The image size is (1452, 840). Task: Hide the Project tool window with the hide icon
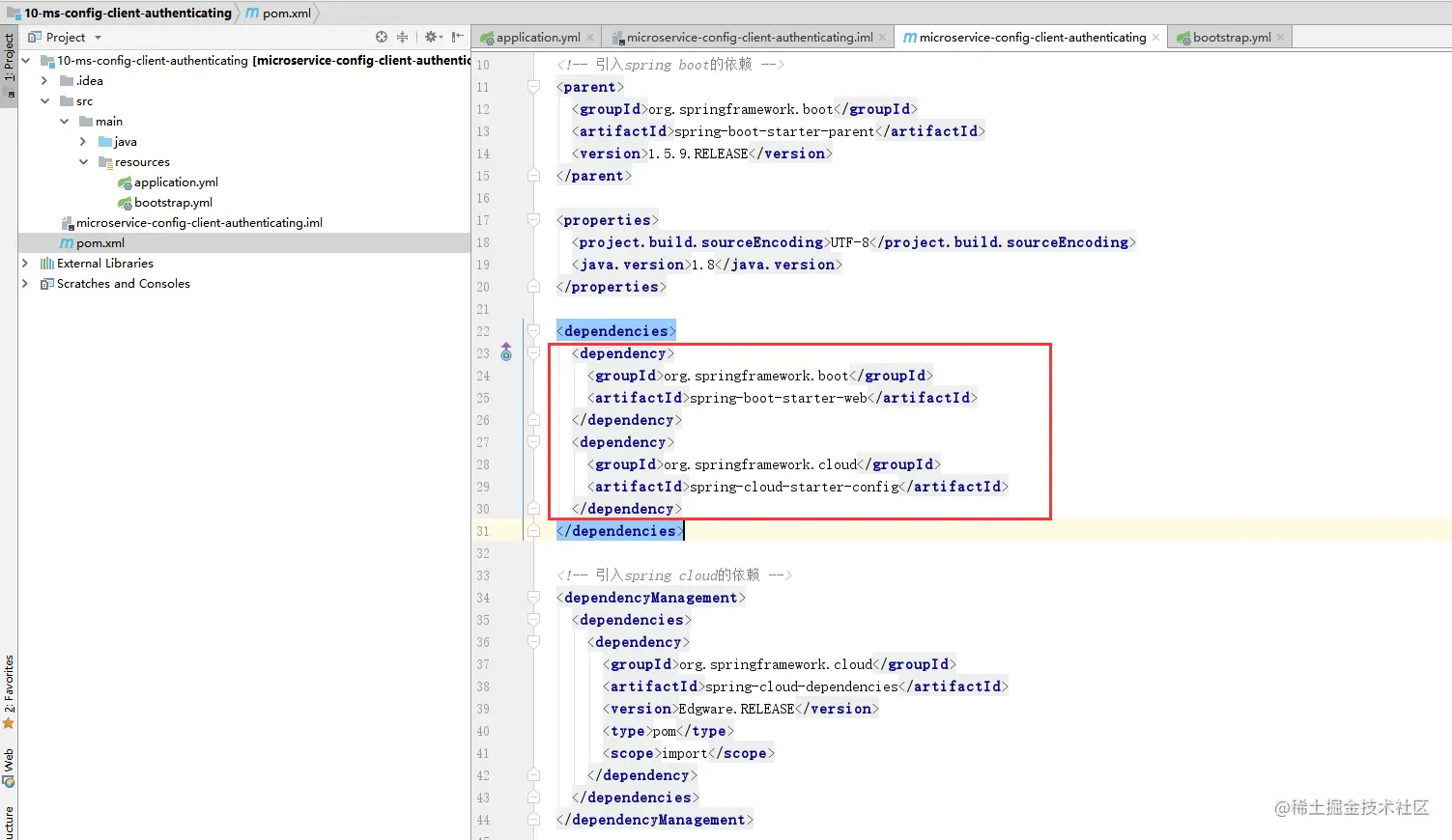[x=458, y=37]
